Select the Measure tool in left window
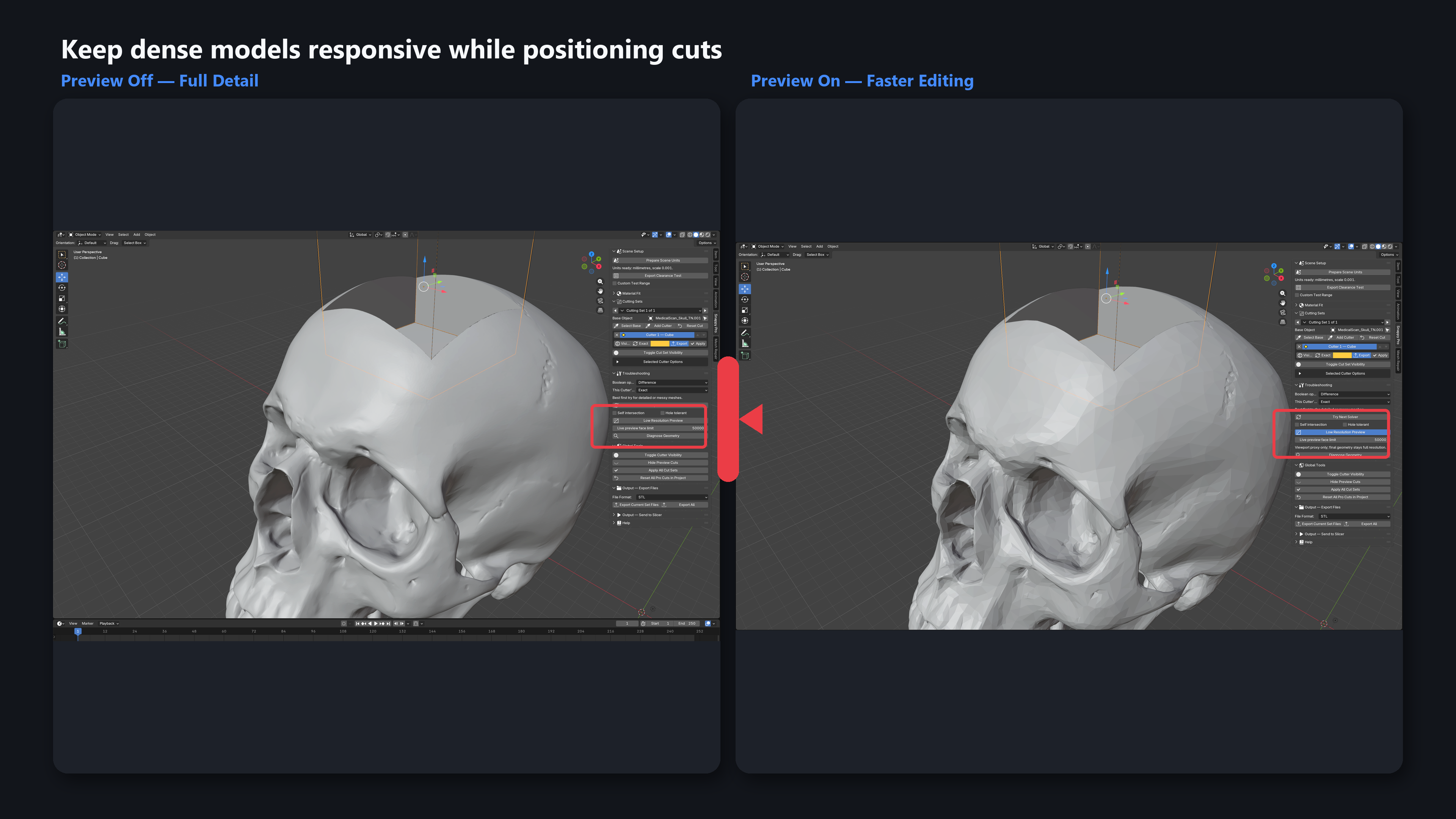Screen dimensions: 1456x819 point(62,332)
